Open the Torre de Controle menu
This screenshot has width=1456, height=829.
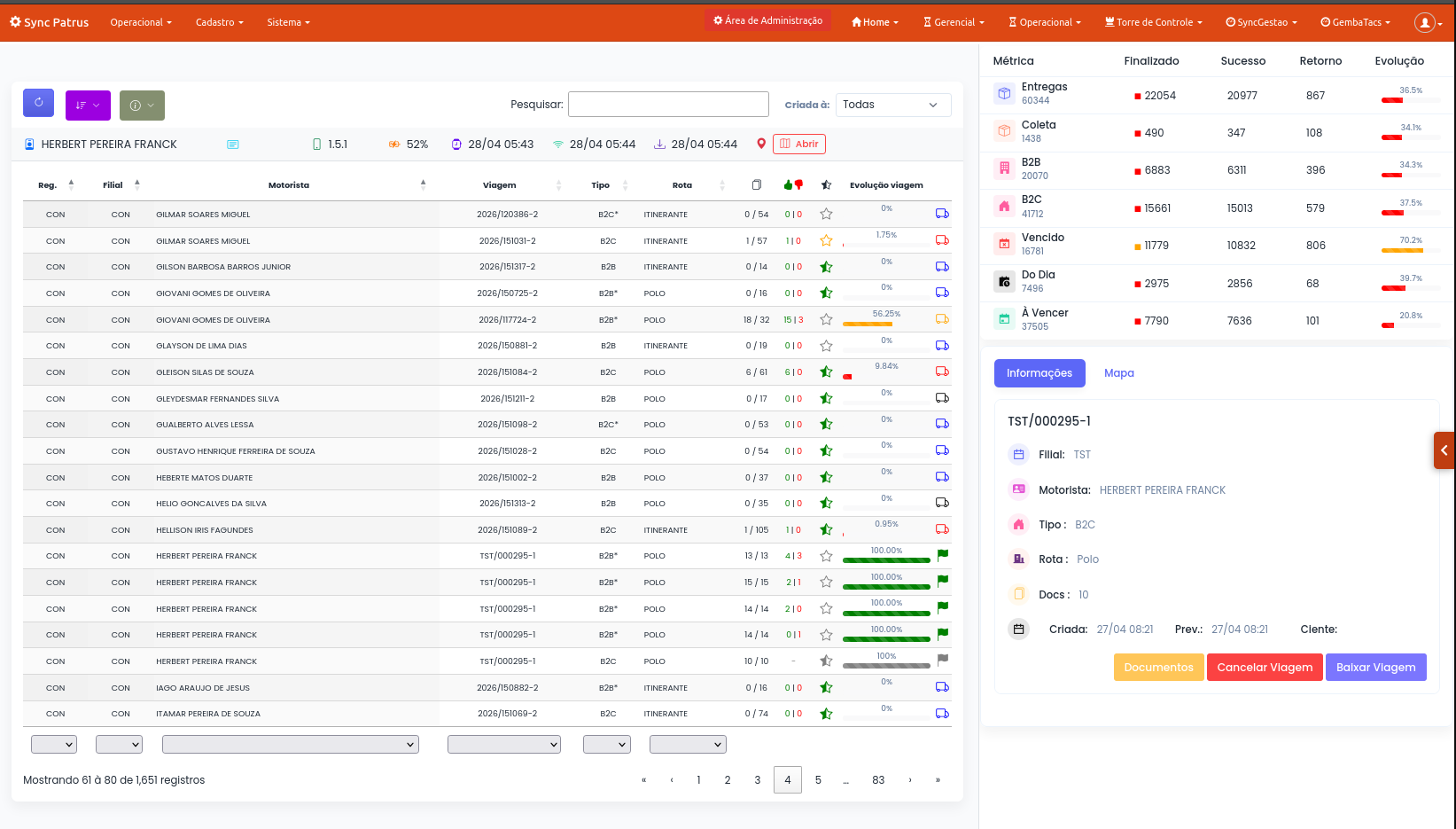click(1153, 22)
